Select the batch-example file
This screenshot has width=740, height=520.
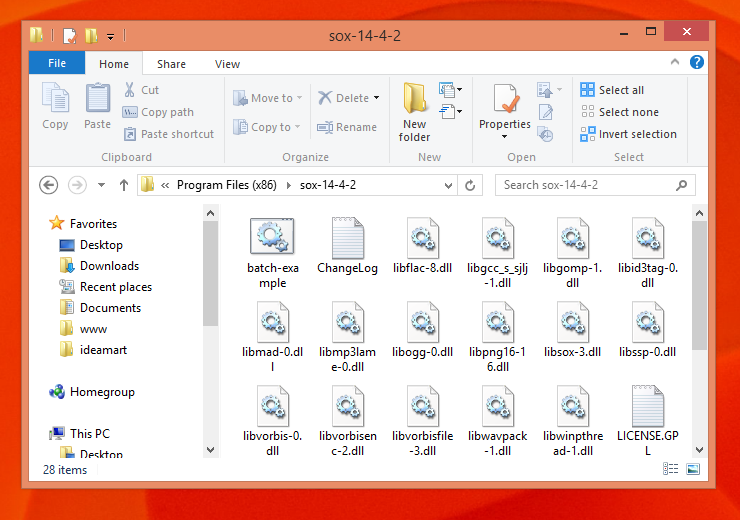272,253
